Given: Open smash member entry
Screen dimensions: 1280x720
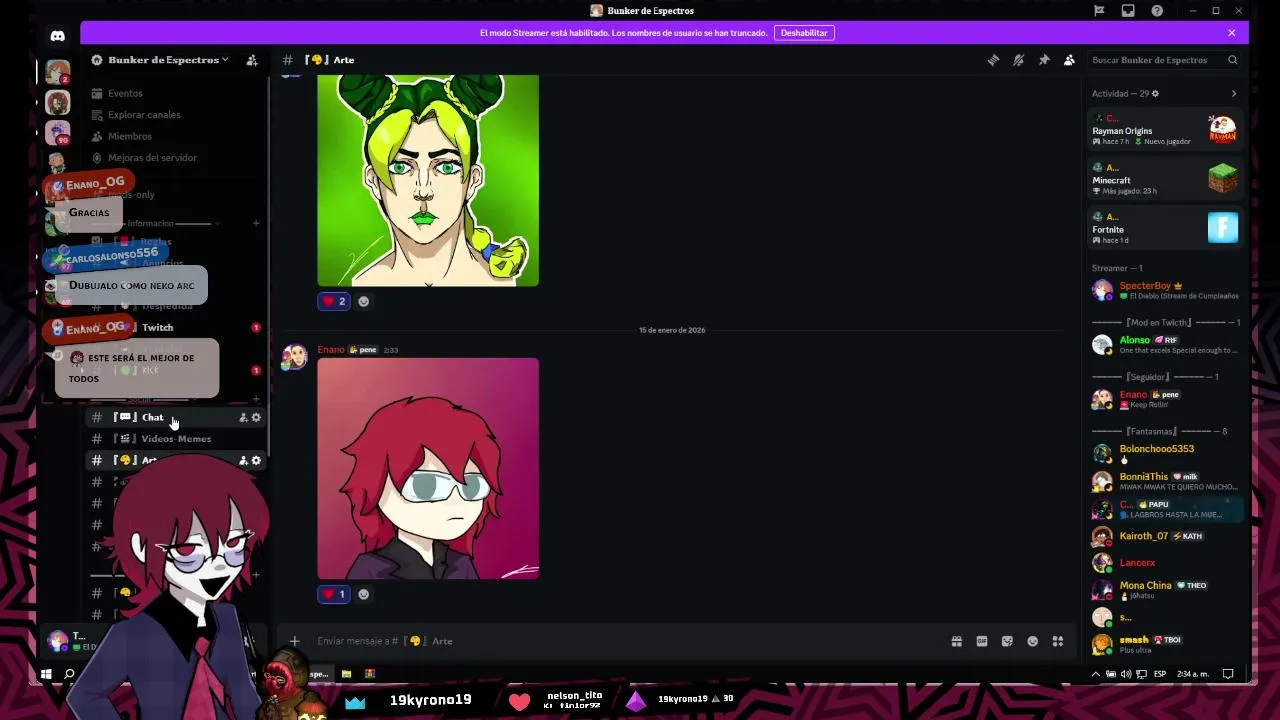Looking at the screenshot, I should pos(1165,644).
